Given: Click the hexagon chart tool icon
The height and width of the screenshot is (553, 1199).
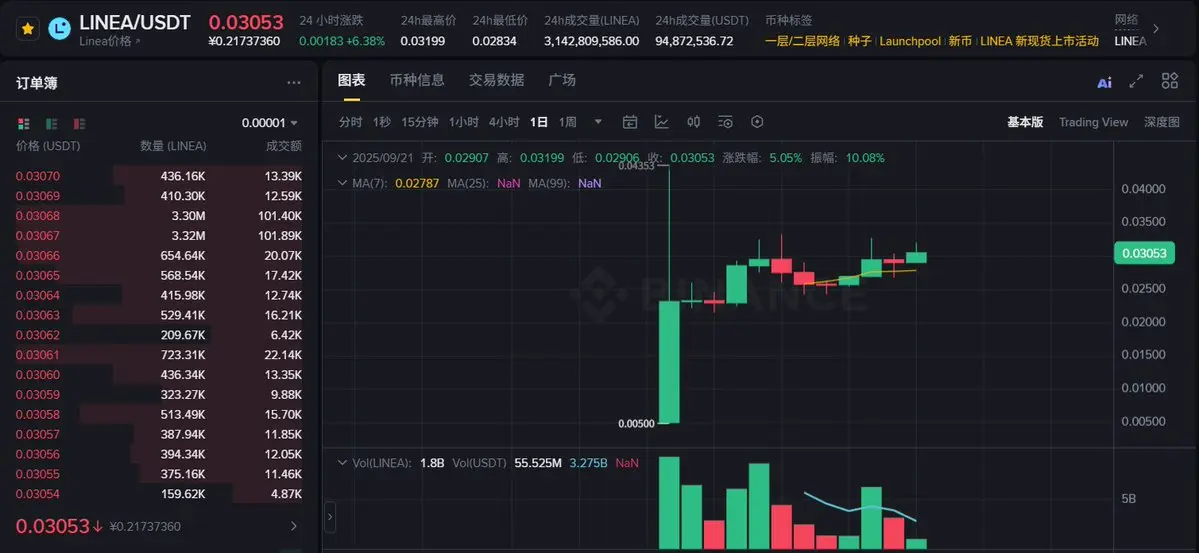Looking at the screenshot, I should click(x=757, y=122).
